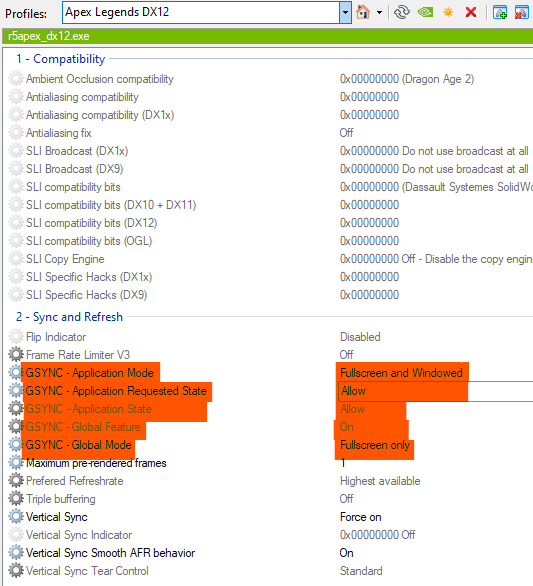
Task: Select the 'SLI Broadcast (DX1x)' setting name
Action: tap(77, 151)
